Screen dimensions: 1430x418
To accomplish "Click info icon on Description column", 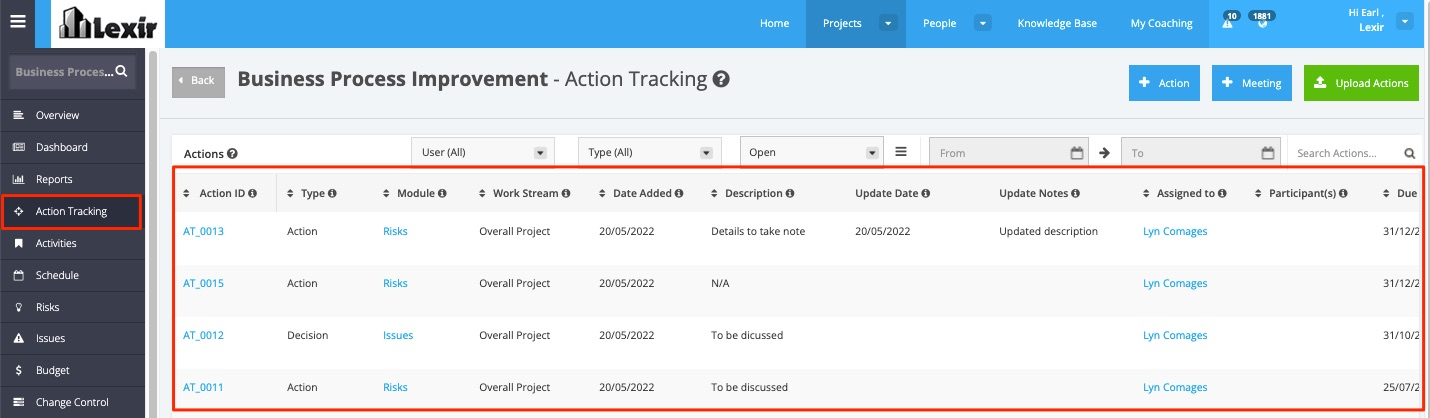I will coord(790,193).
